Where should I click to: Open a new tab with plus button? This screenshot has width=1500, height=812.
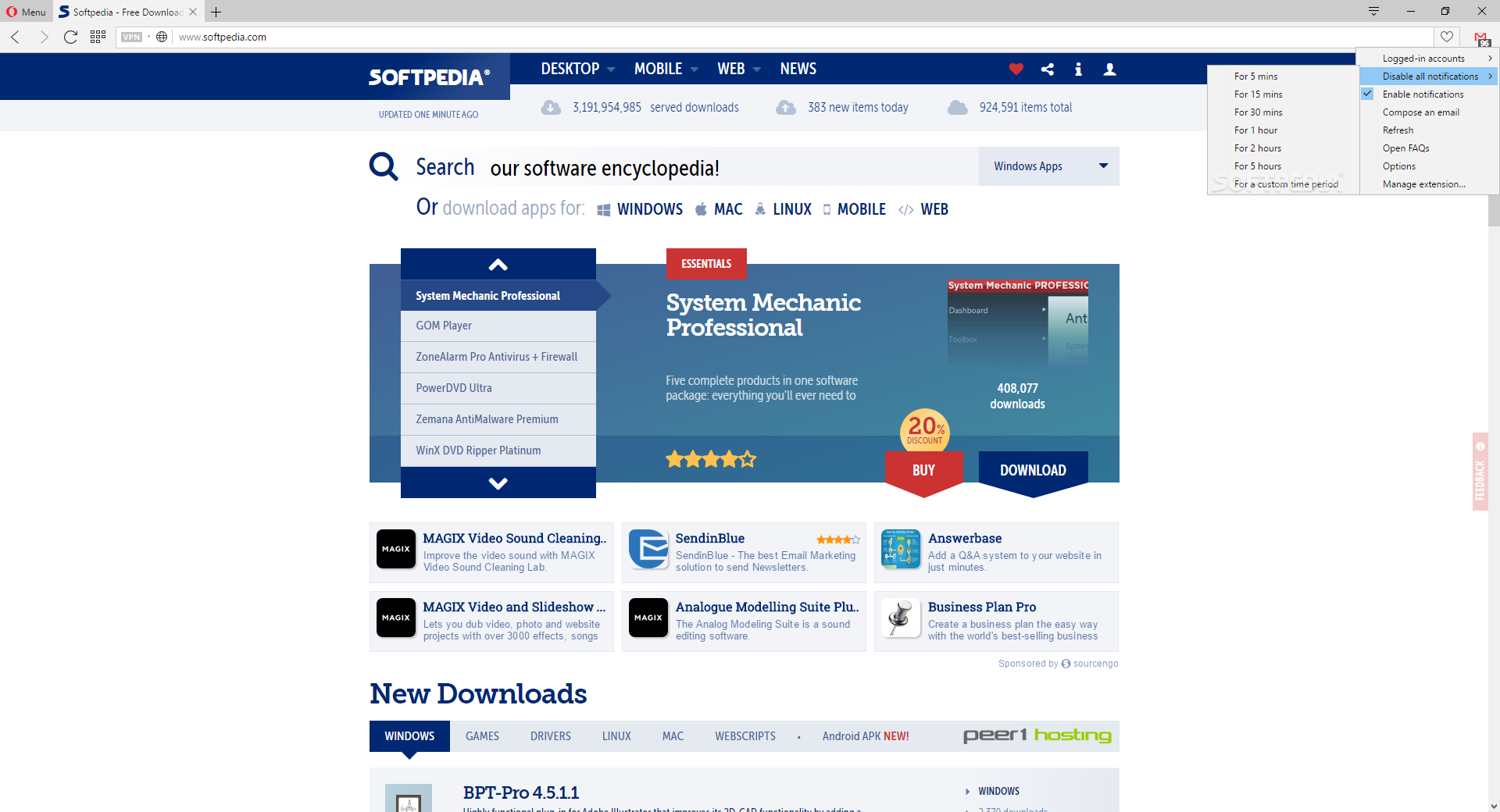coord(216,12)
